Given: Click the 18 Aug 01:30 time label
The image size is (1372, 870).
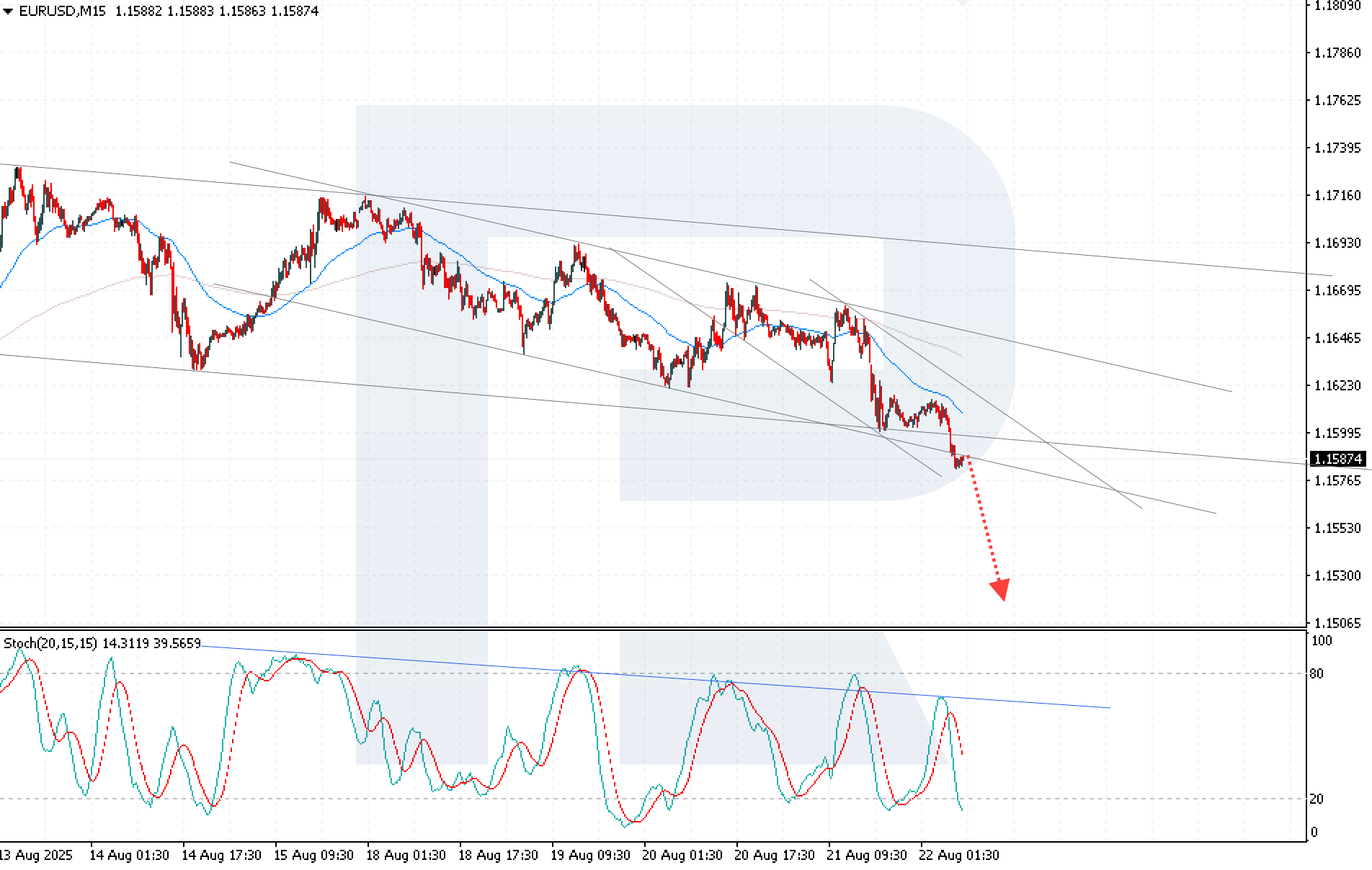Looking at the screenshot, I should click(405, 855).
